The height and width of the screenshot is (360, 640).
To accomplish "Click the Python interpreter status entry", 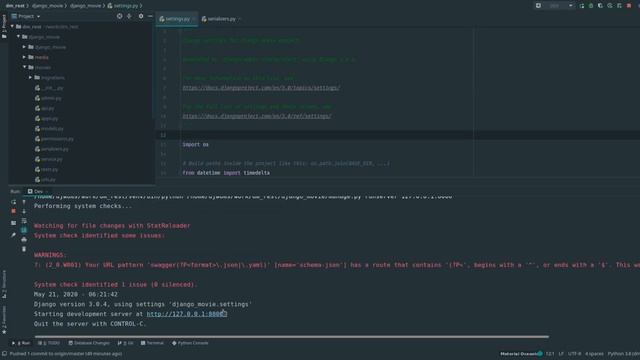I will [624, 354].
